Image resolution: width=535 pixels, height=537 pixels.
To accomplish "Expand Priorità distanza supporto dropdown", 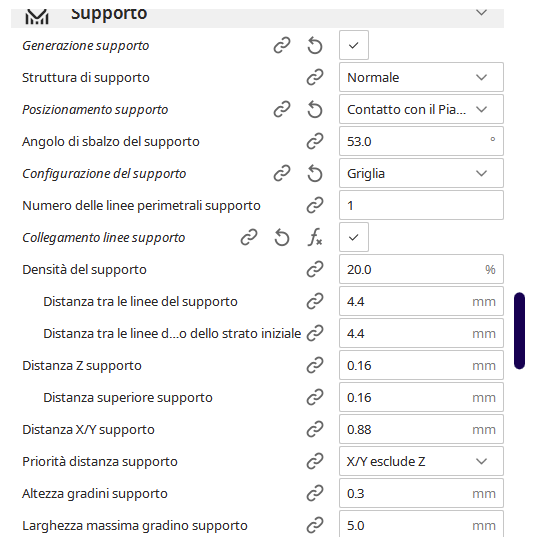I will point(421,461).
